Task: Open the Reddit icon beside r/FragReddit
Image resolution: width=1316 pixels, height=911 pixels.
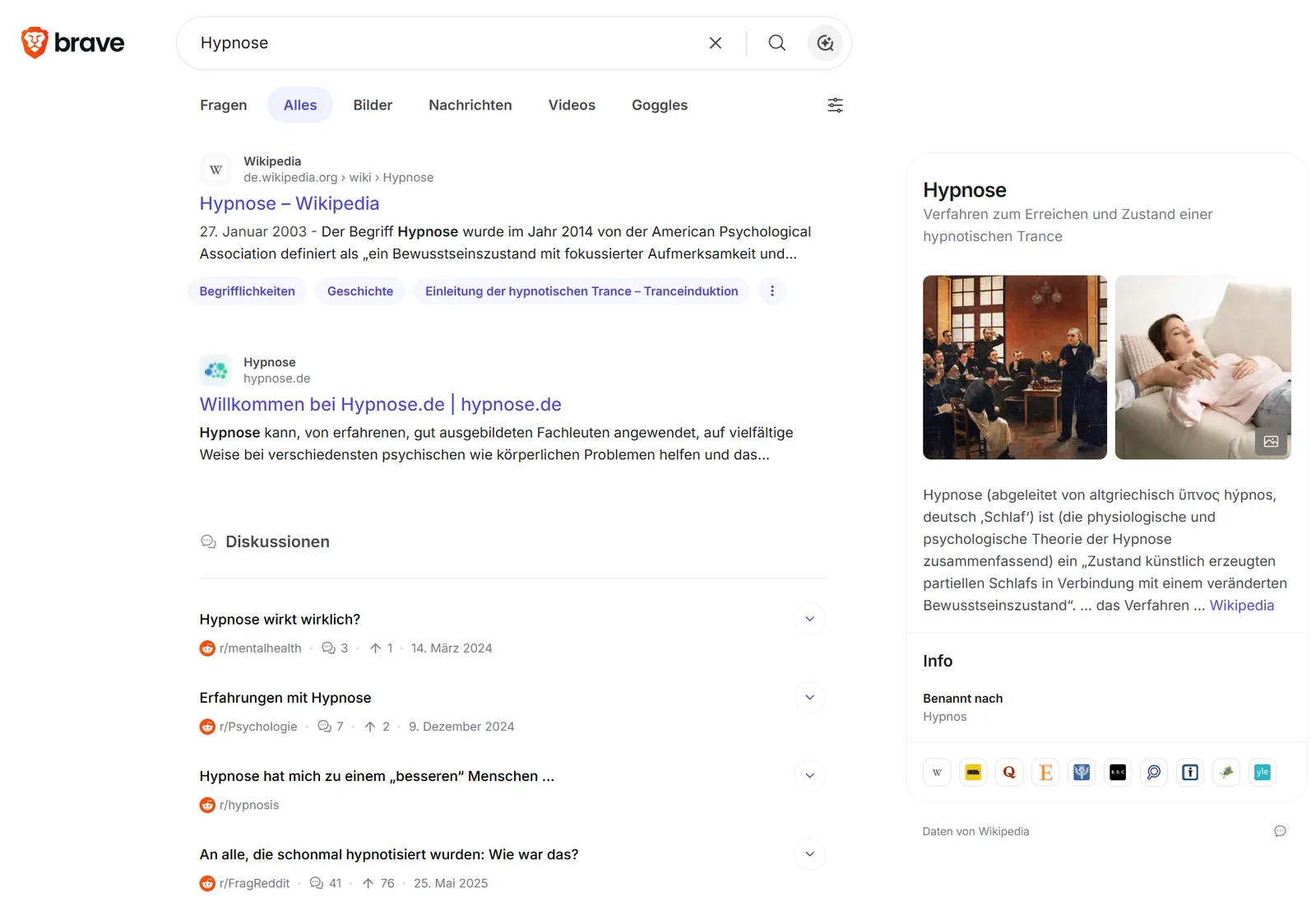Action: pos(207,883)
